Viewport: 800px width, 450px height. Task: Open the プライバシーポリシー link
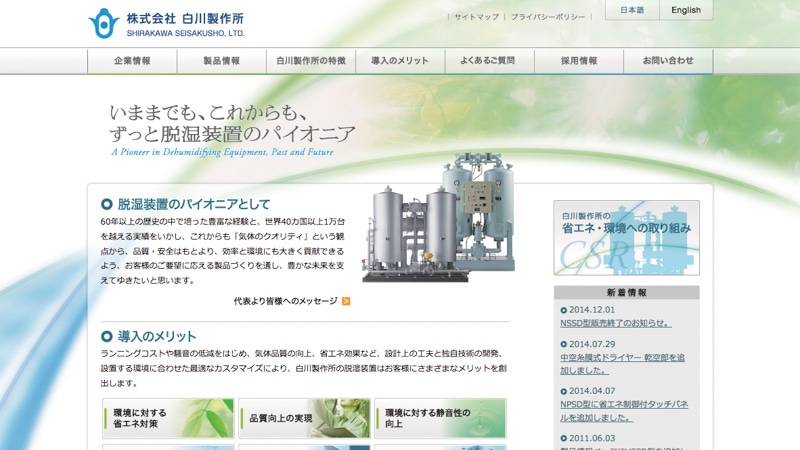[x=548, y=17]
